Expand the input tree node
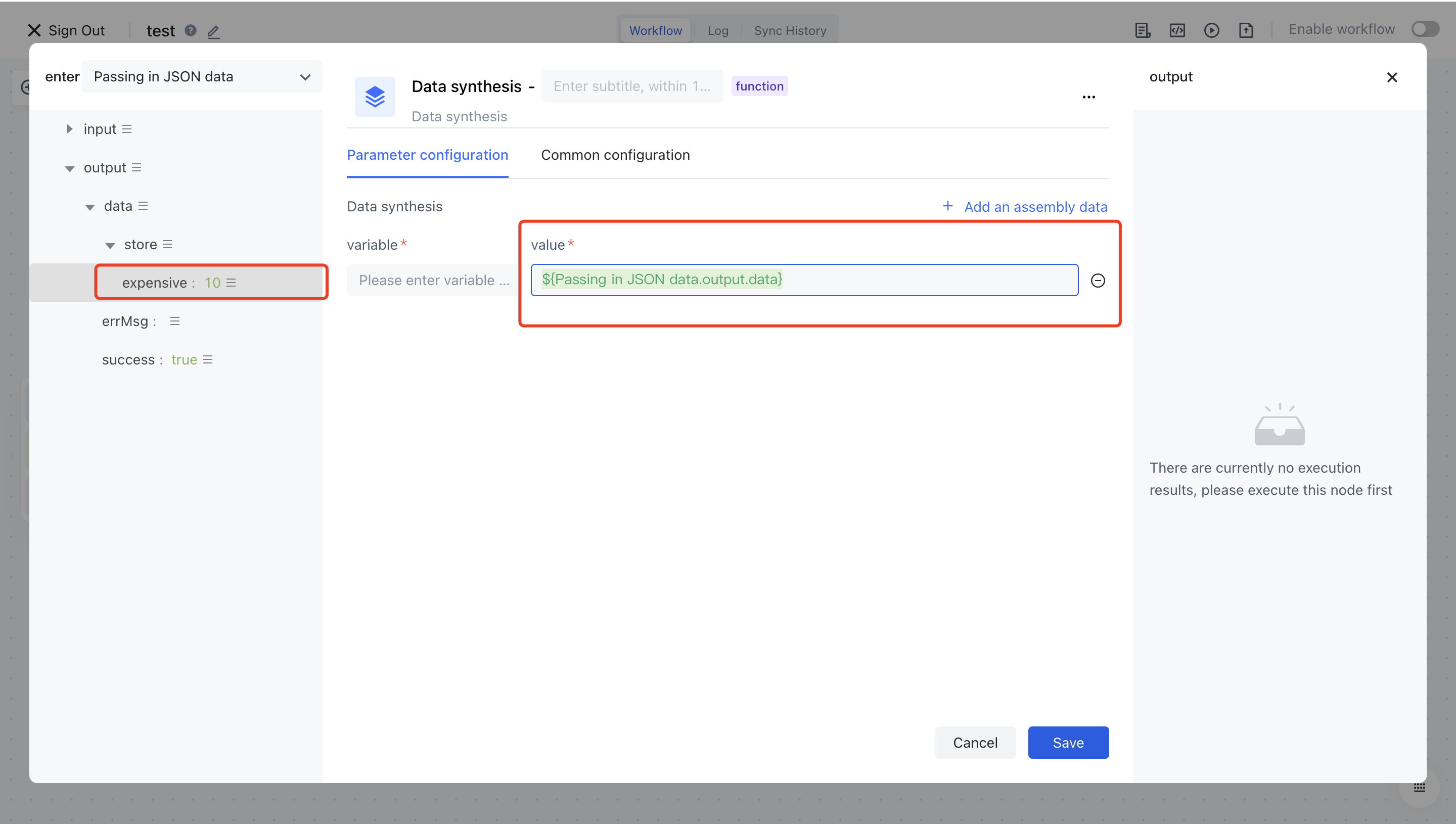Screen dimensions: 1456x824 pos(70,128)
